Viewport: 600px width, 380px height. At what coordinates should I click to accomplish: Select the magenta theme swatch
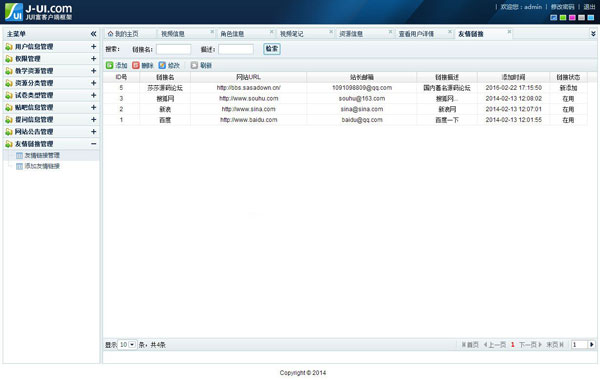coord(572,18)
